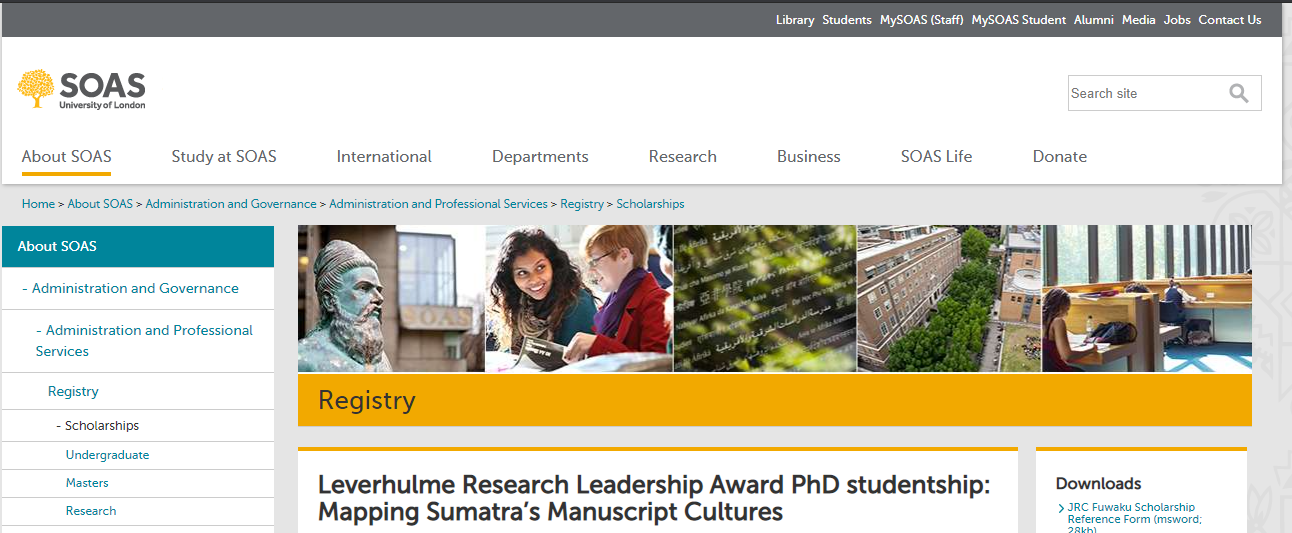1292x533 pixels.
Task: Select Scholarships in the sidebar
Action: pos(102,425)
